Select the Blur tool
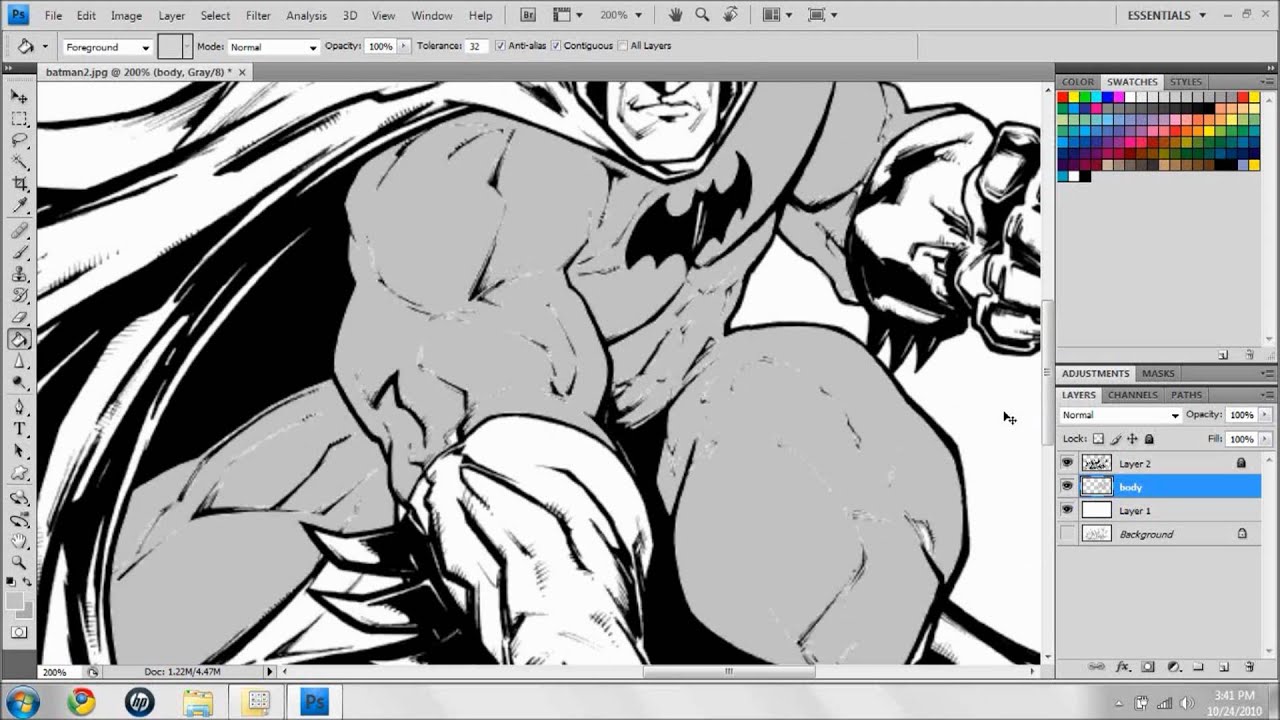 [x=19, y=362]
